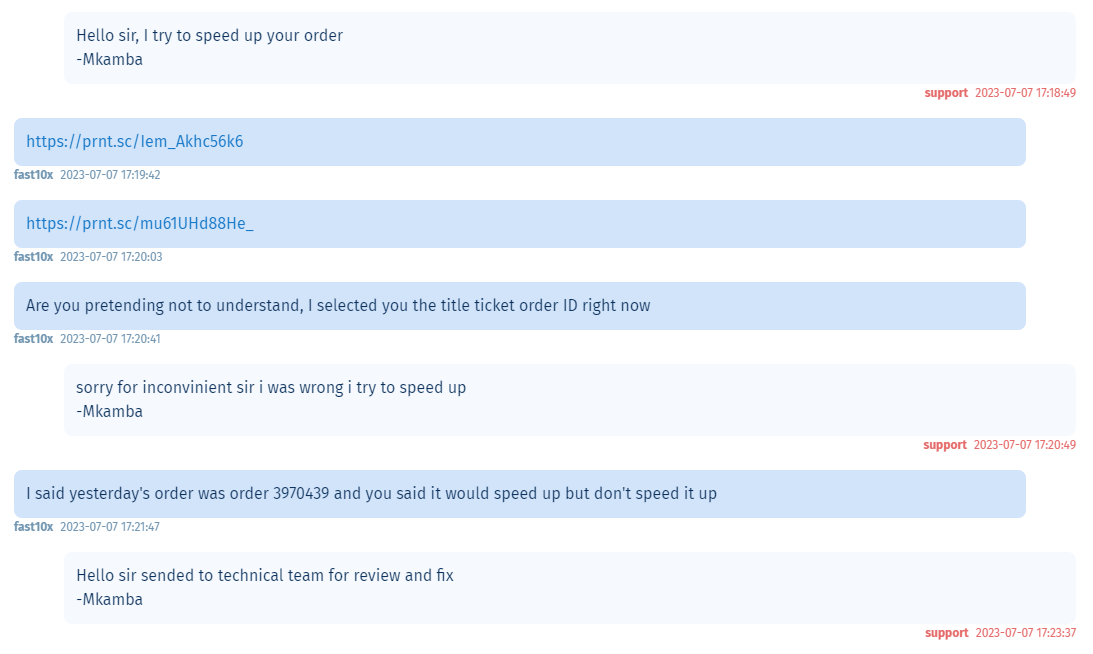The width and height of the screenshot is (1093, 654).
Task: Click the timestamp 2023-07-07 17:19:42
Action: (x=110, y=175)
